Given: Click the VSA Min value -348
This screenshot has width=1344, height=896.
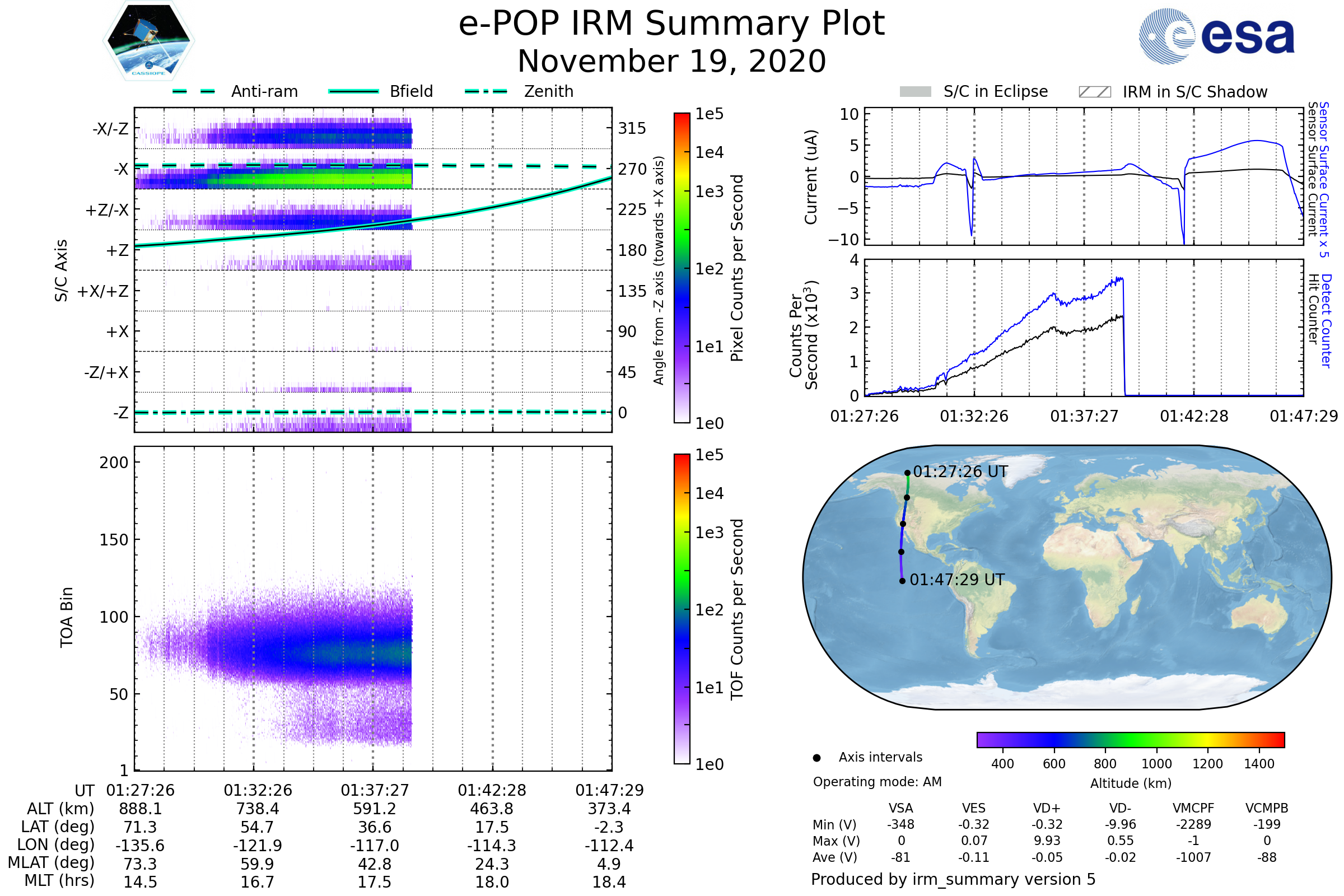Looking at the screenshot, I should [x=900, y=824].
